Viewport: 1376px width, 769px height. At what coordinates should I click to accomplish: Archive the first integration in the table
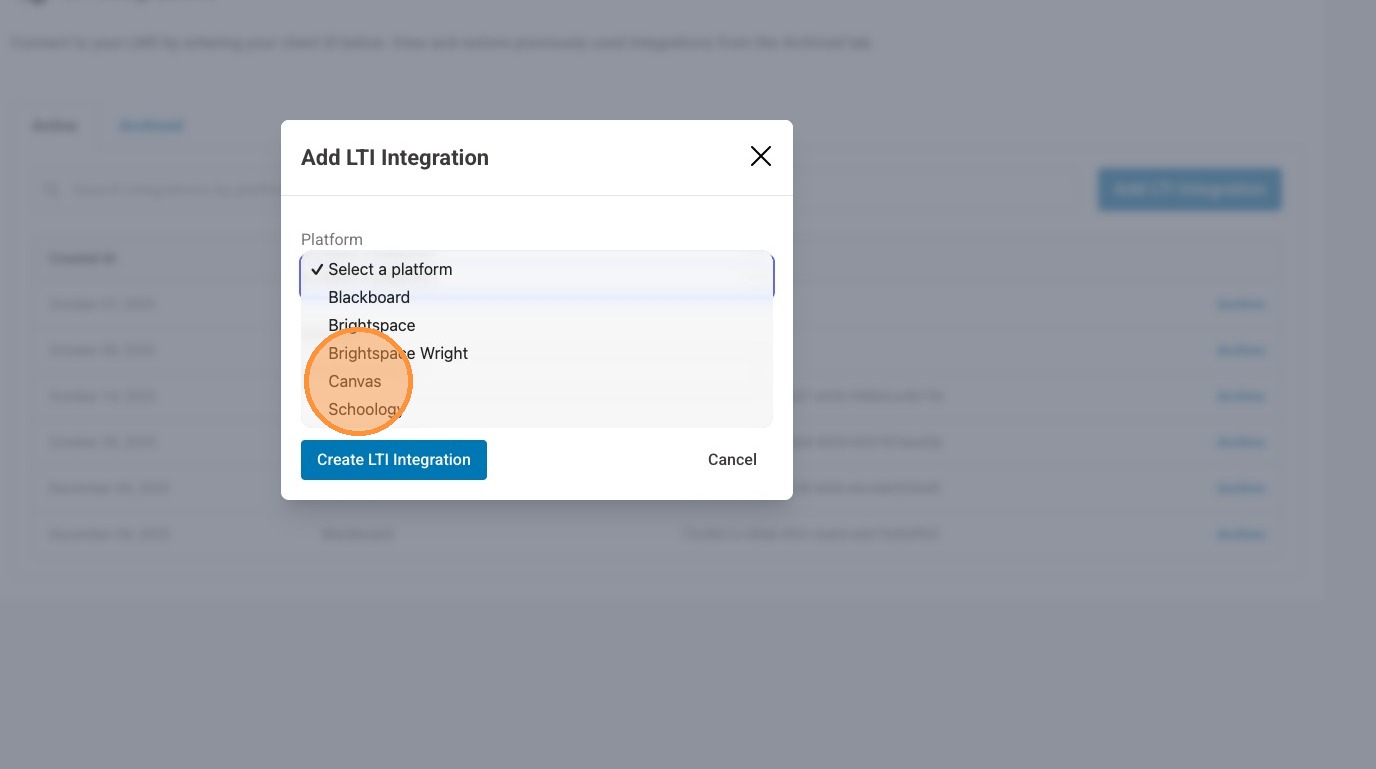pyautogui.click(x=1240, y=304)
